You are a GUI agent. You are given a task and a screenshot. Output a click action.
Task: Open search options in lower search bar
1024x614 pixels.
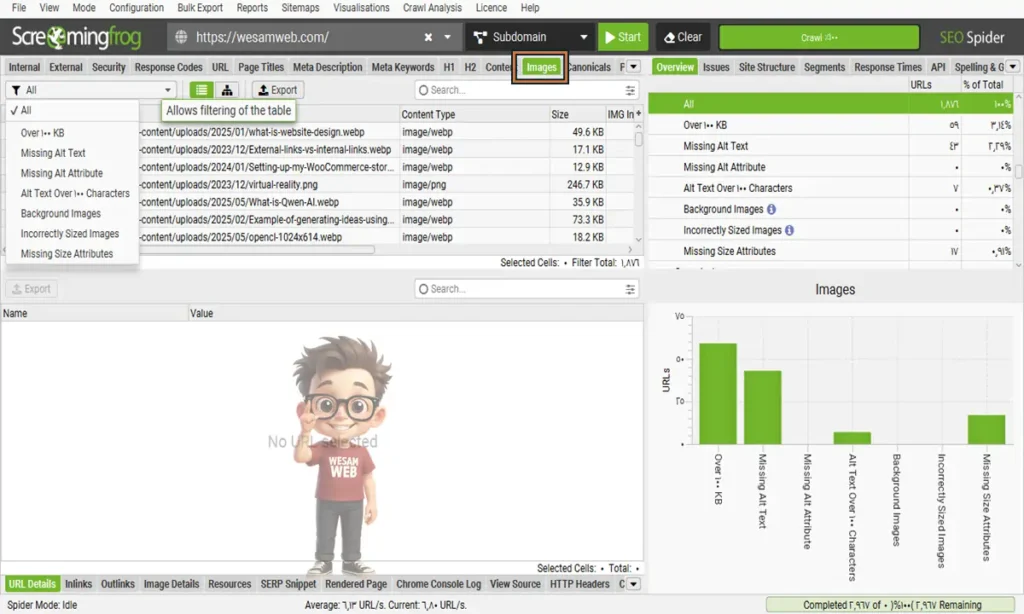point(630,289)
